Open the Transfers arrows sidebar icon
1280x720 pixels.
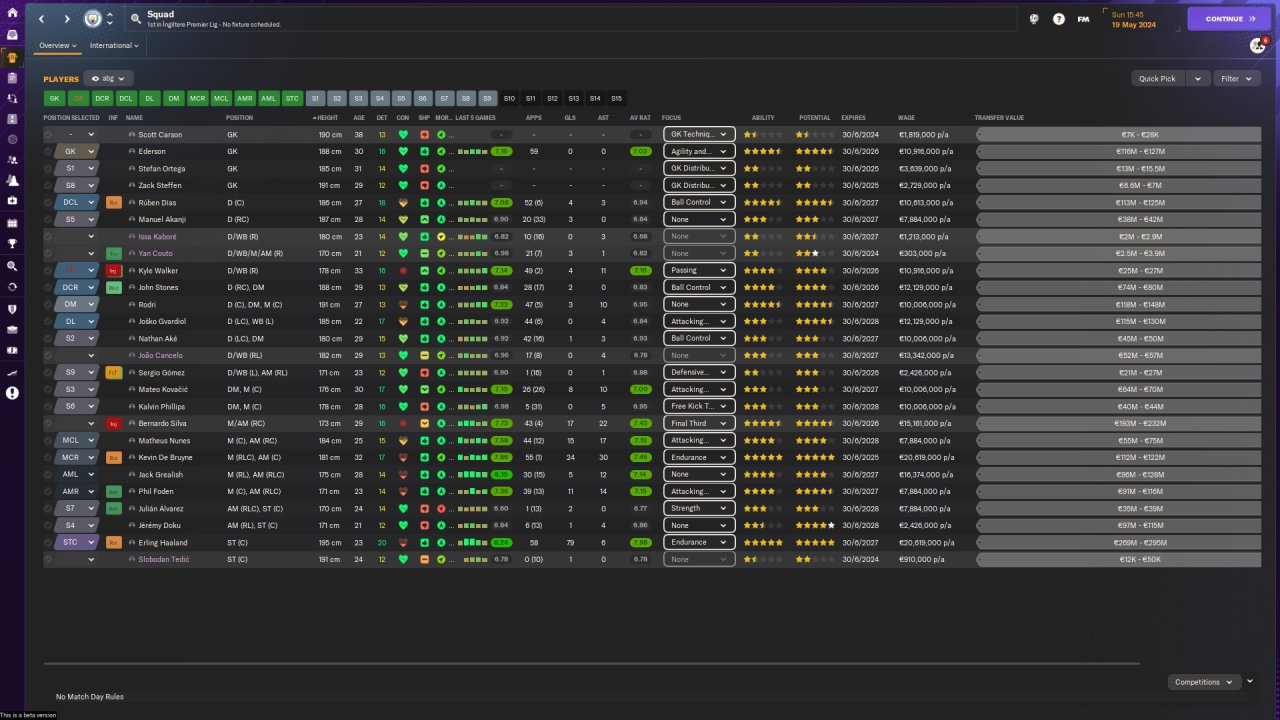(12, 287)
